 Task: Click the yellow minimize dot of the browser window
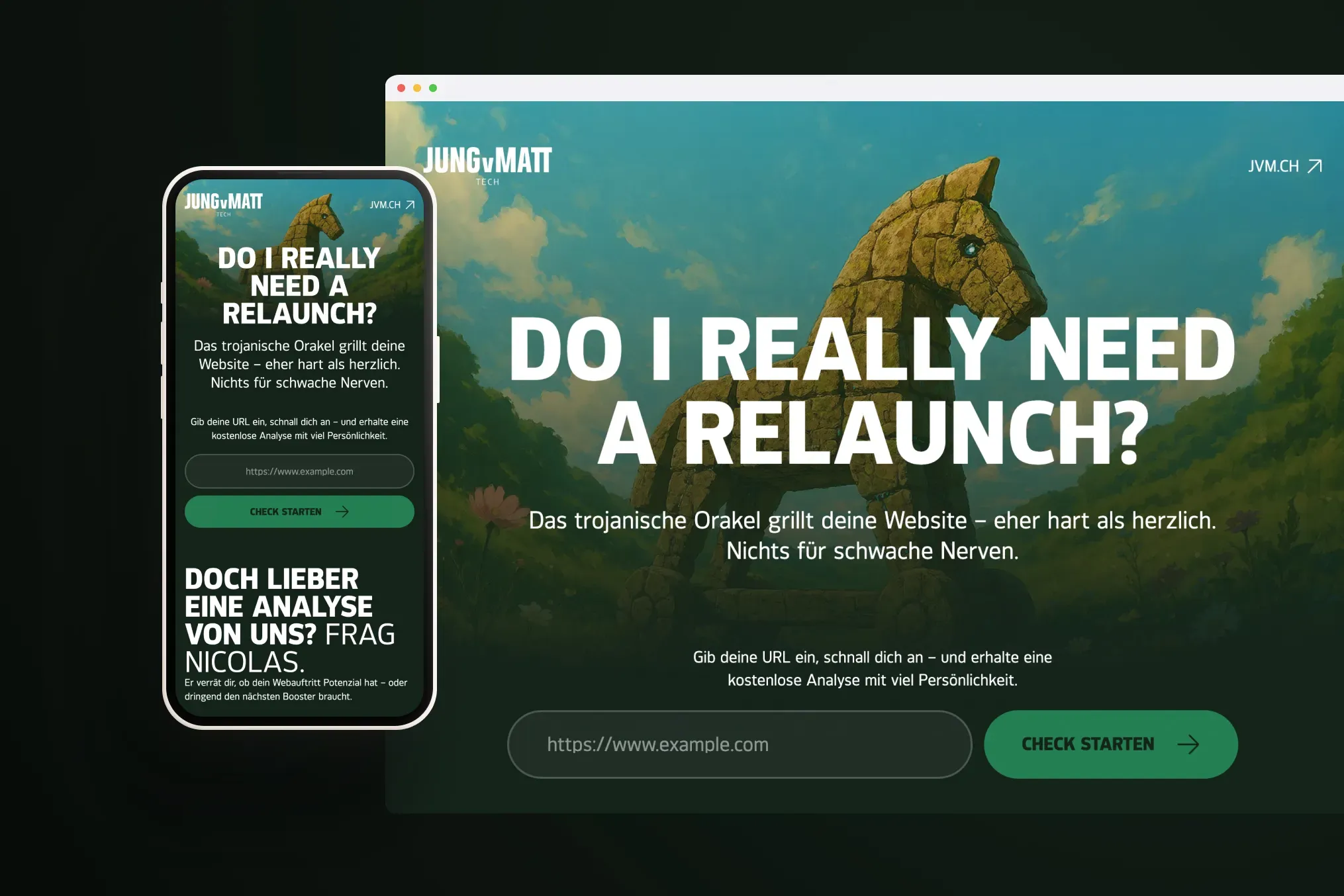[x=416, y=87]
